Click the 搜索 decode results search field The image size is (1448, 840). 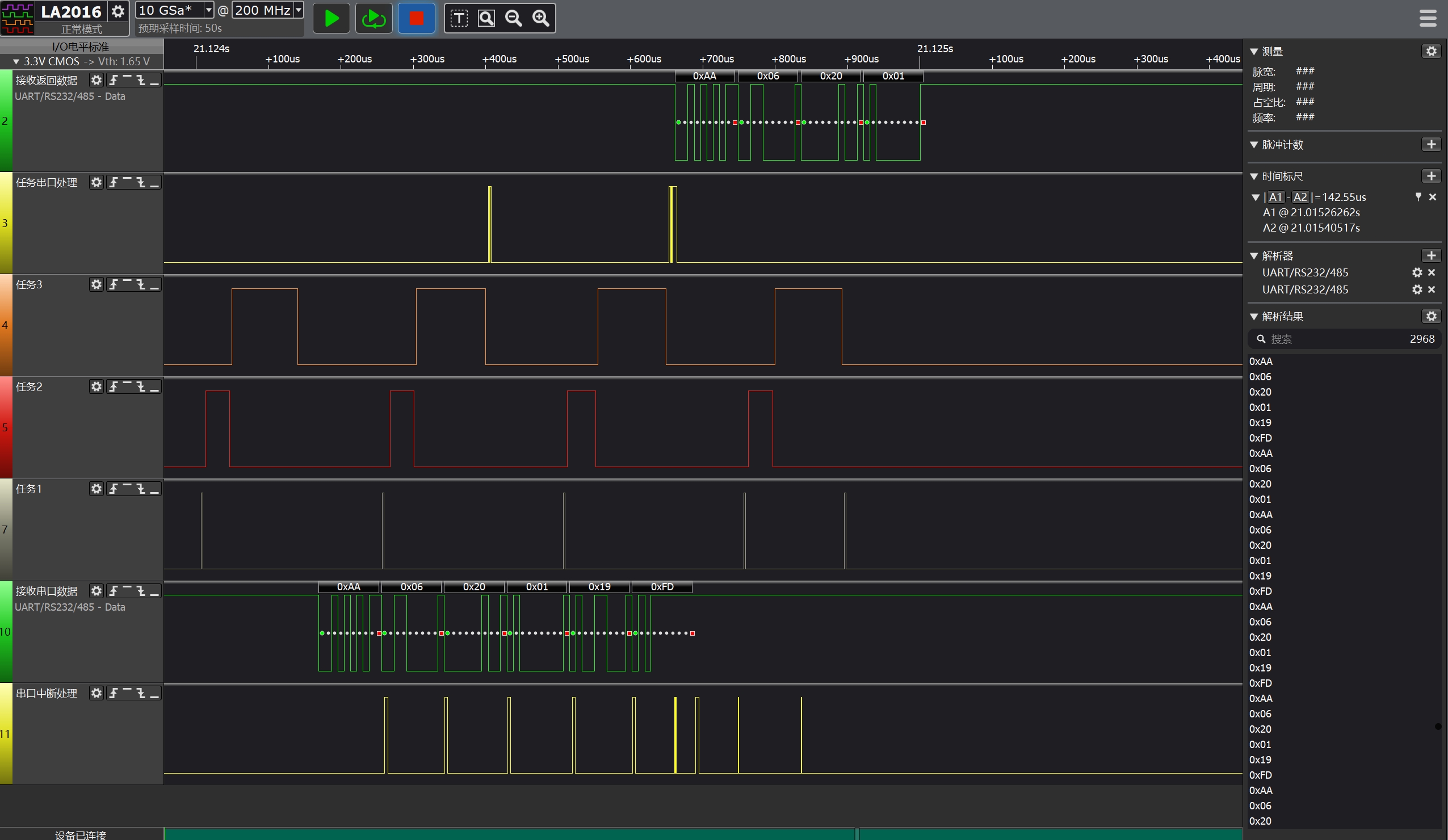click(x=1344, y=339)
